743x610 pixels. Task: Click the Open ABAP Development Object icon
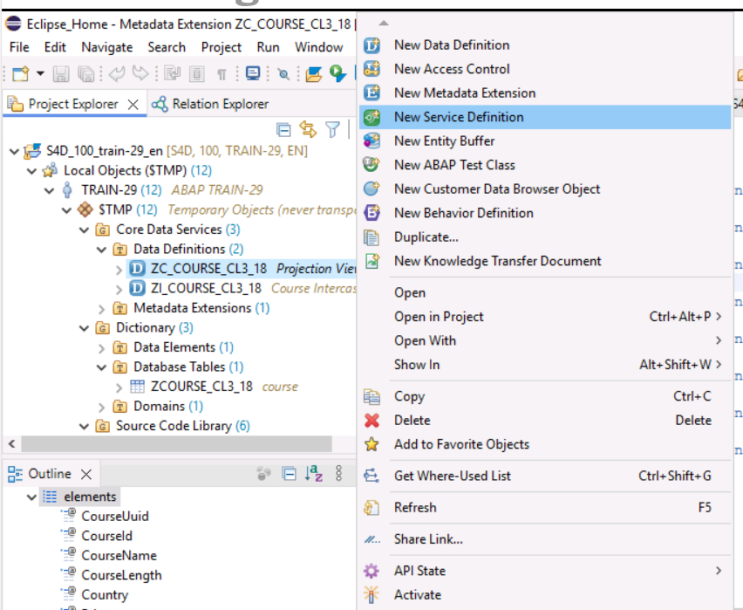(313, 74)
